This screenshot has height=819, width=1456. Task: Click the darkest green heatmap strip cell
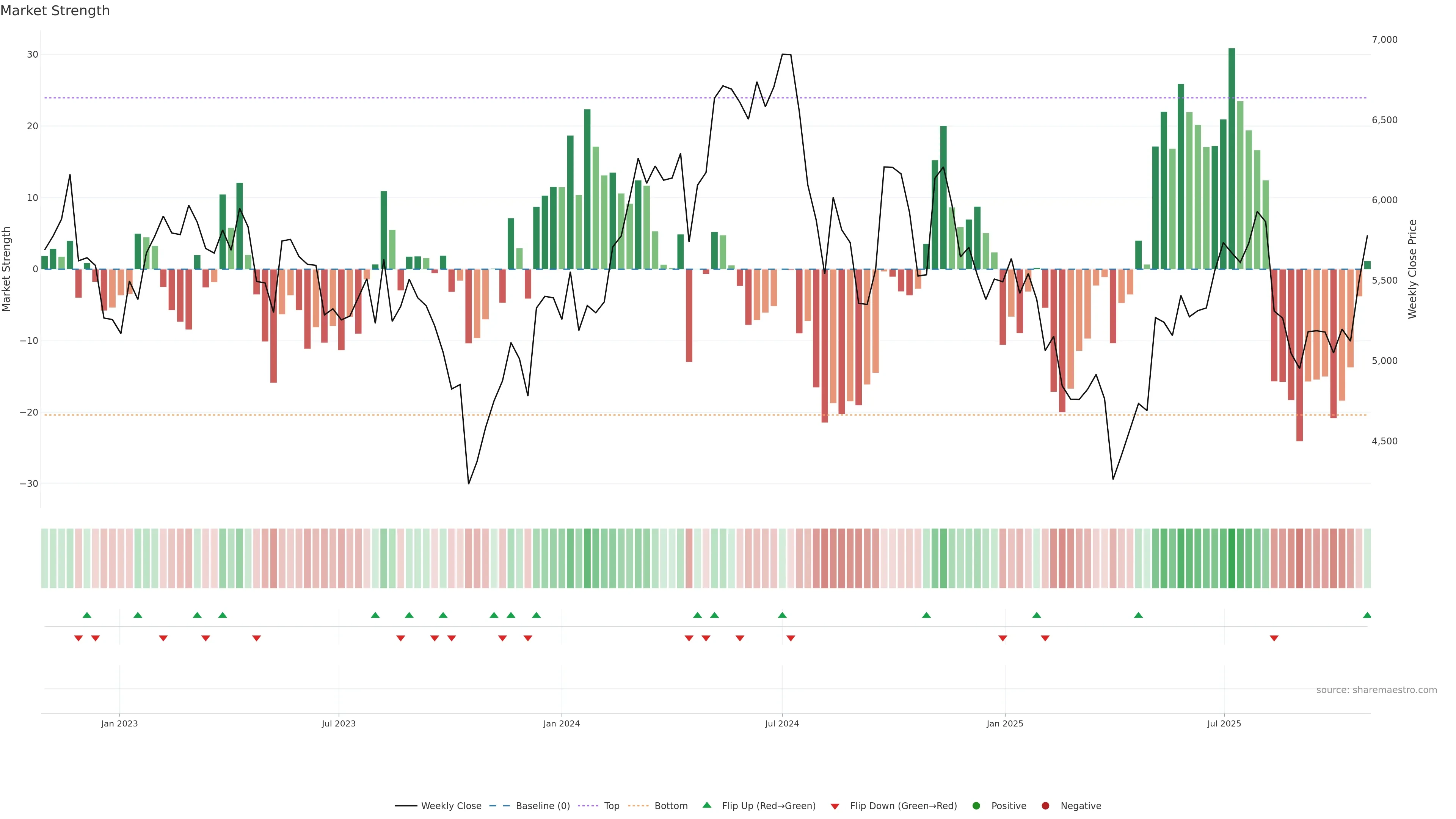(x=1232, y=558)
